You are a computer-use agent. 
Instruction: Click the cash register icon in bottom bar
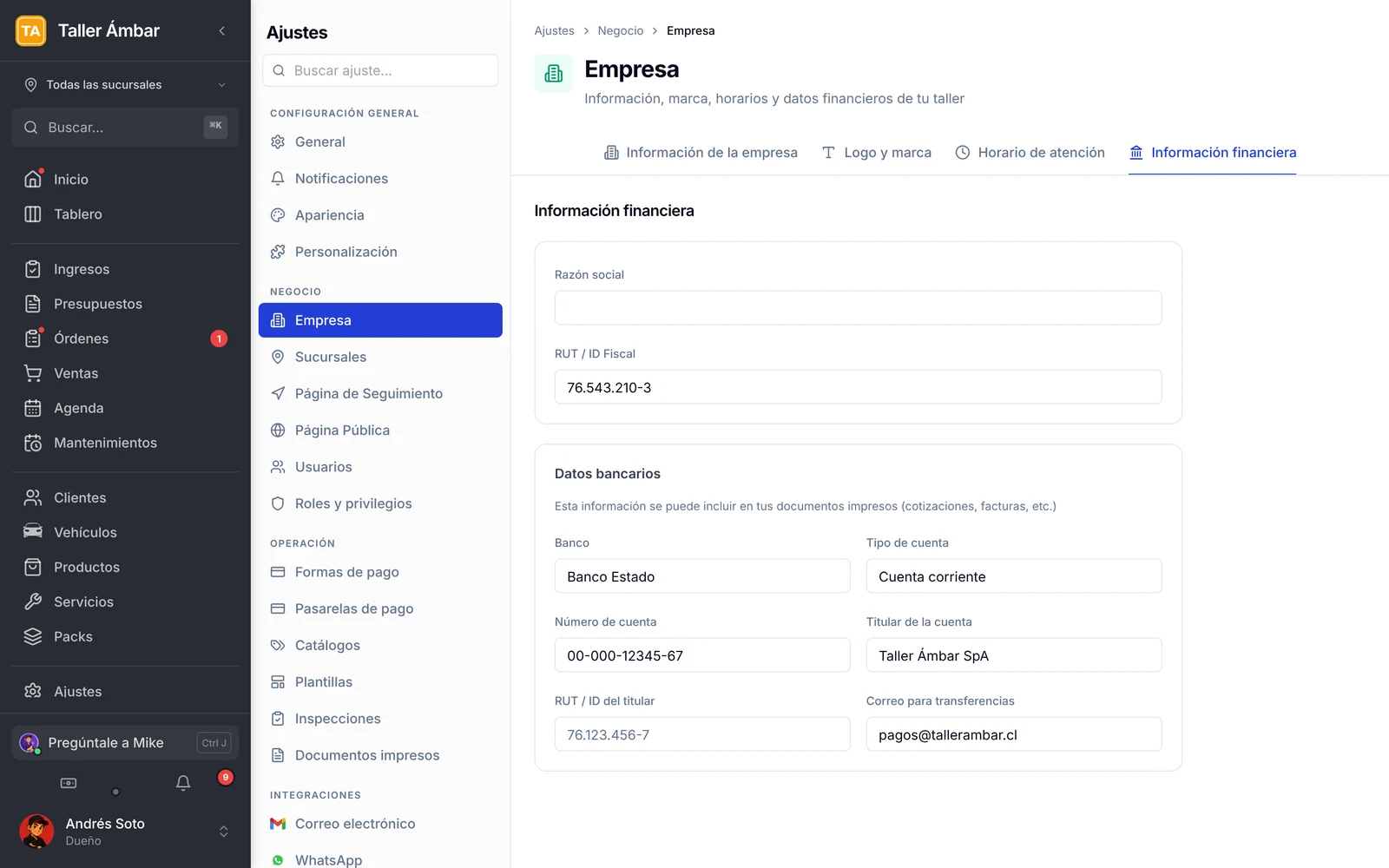[x=69, y=783]
